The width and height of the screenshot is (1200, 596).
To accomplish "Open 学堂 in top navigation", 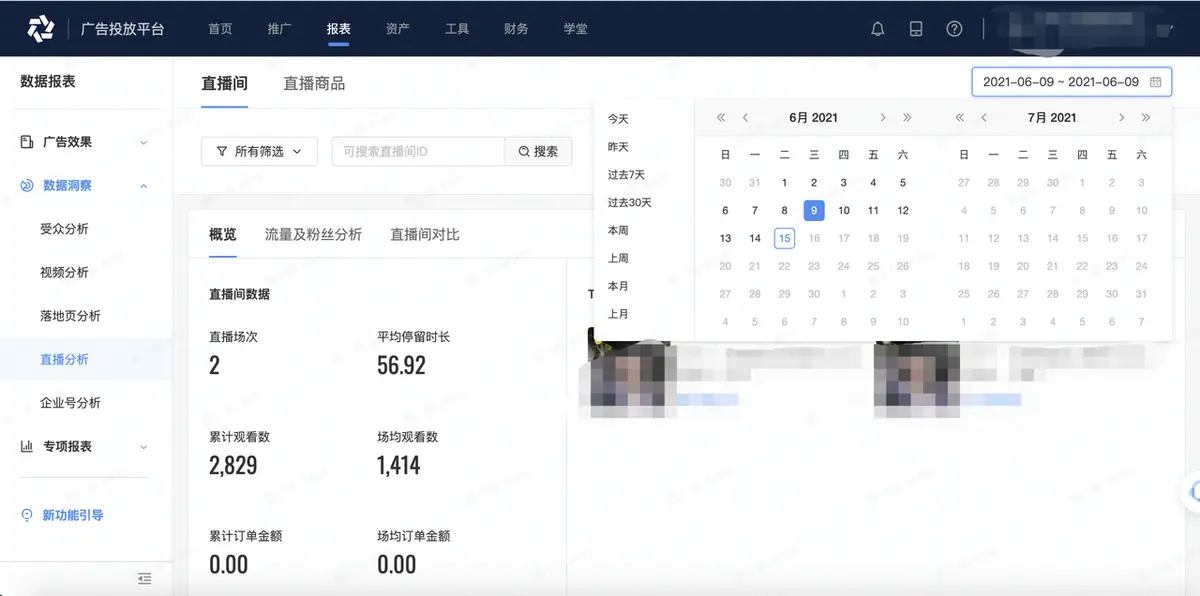I will [x=575, y=29].
